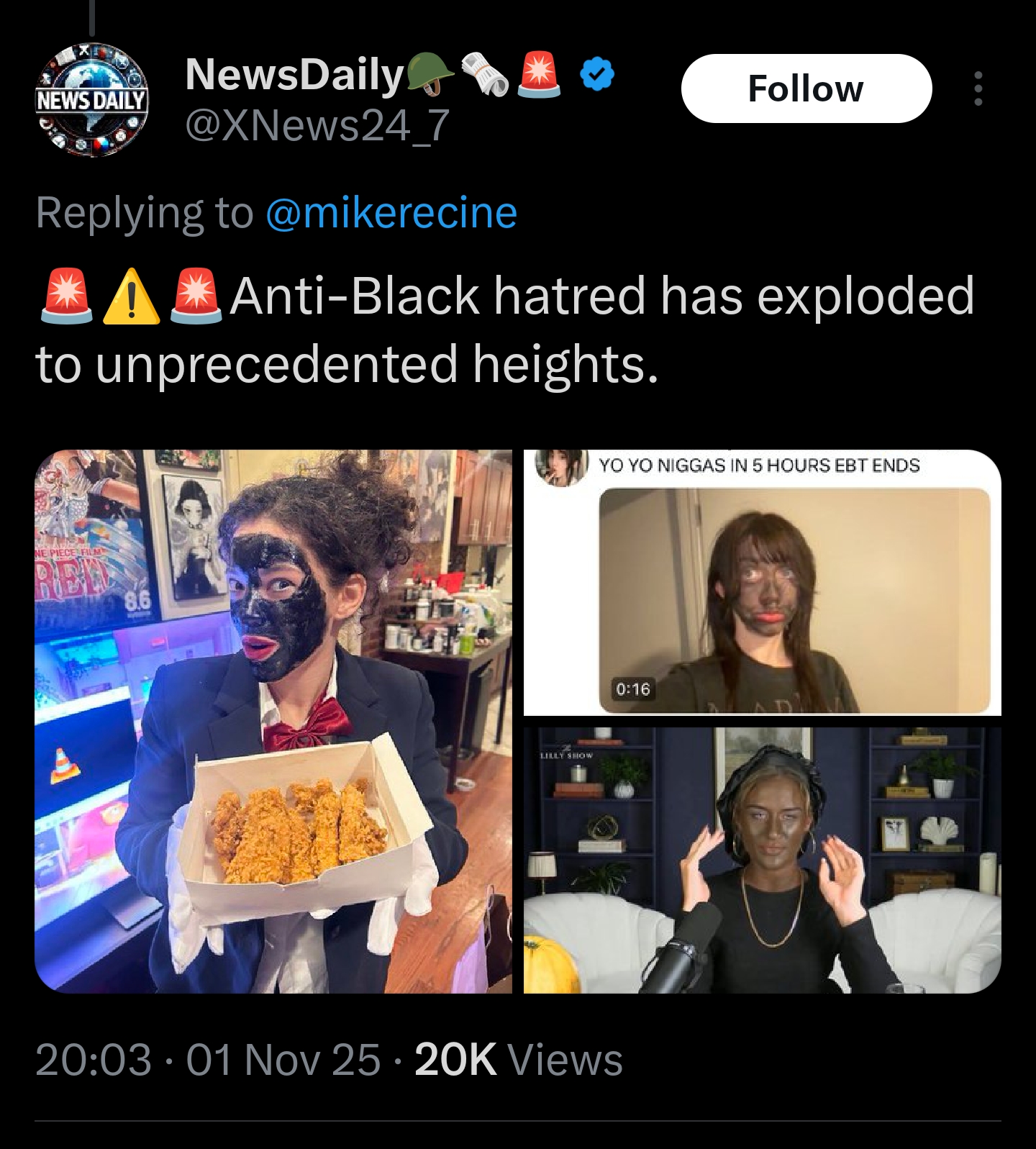Click the first siren emoji in tweet text
This screenshot has width=1036, height=1149.
pyautogui.click(x=67, y=296)
